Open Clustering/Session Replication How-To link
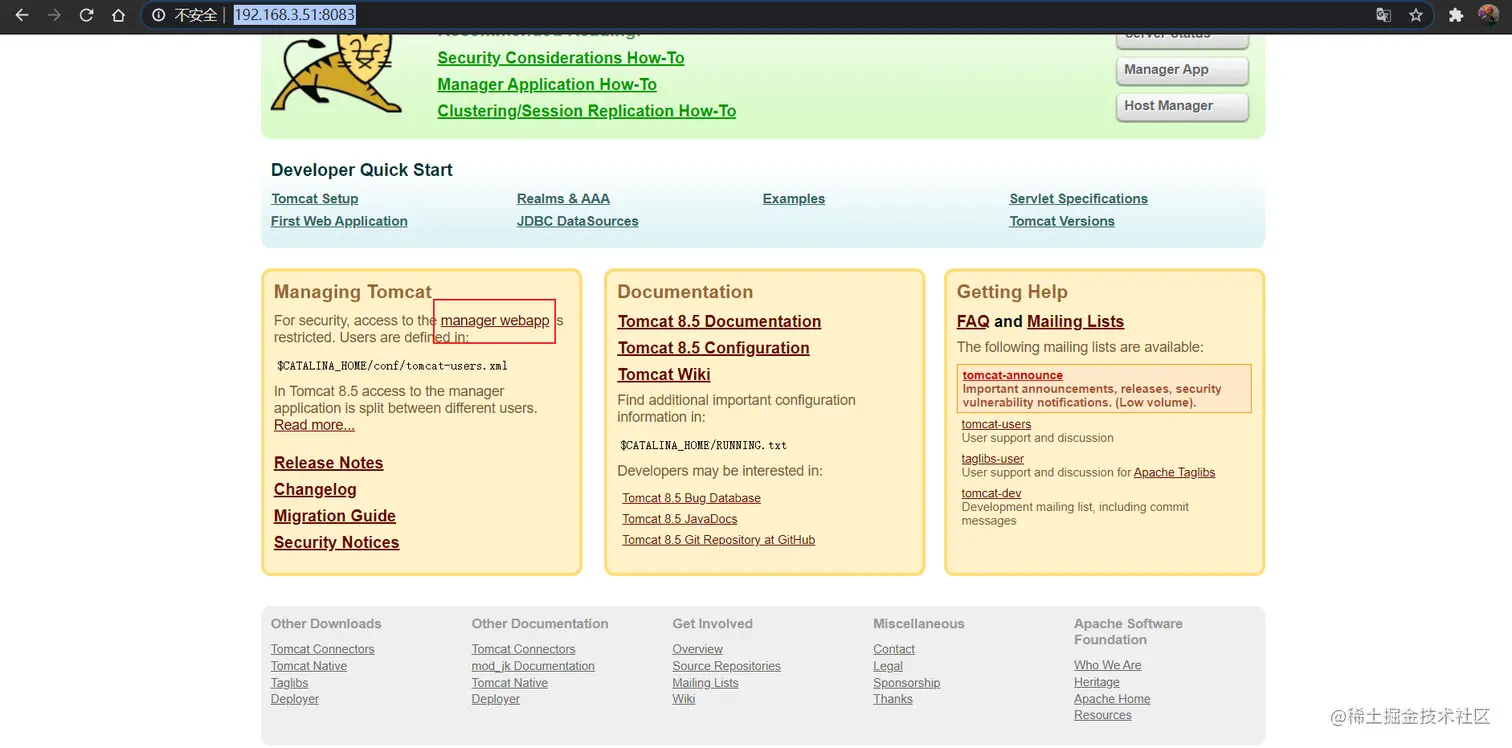The image size is (1512, 748). click(x=586, y=111)
